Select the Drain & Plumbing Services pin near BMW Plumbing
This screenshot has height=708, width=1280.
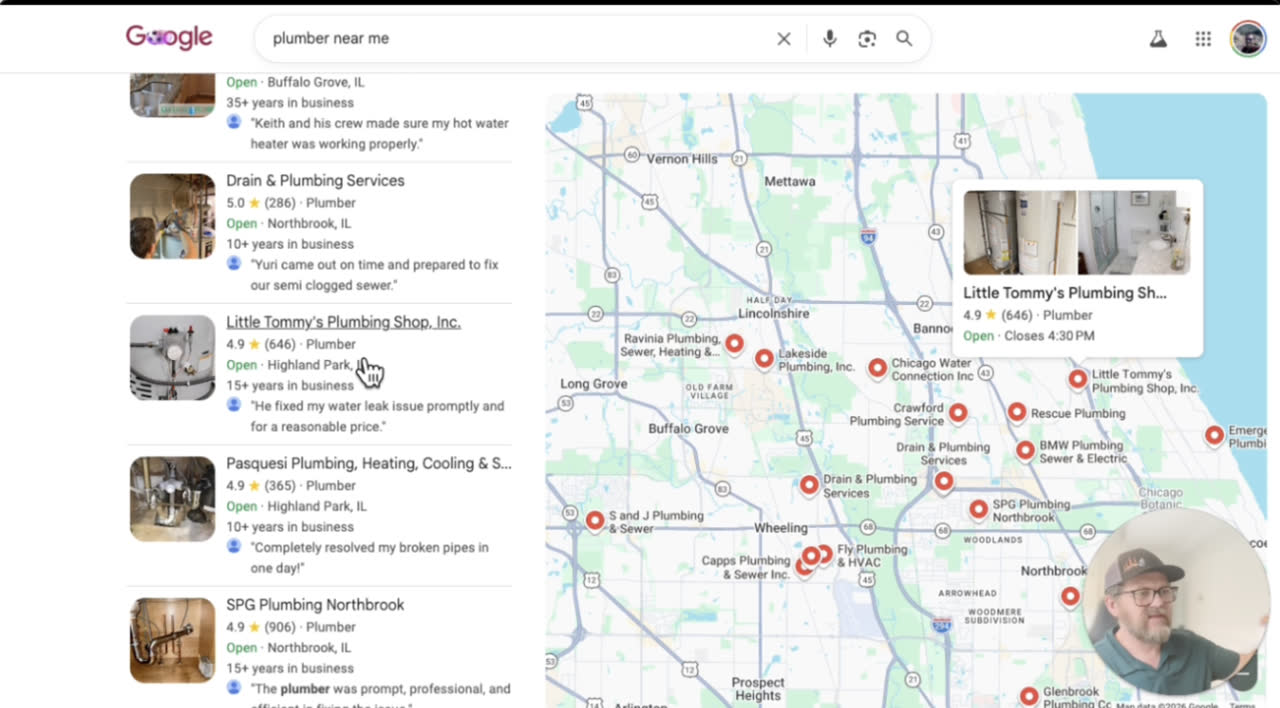(944, 481)
